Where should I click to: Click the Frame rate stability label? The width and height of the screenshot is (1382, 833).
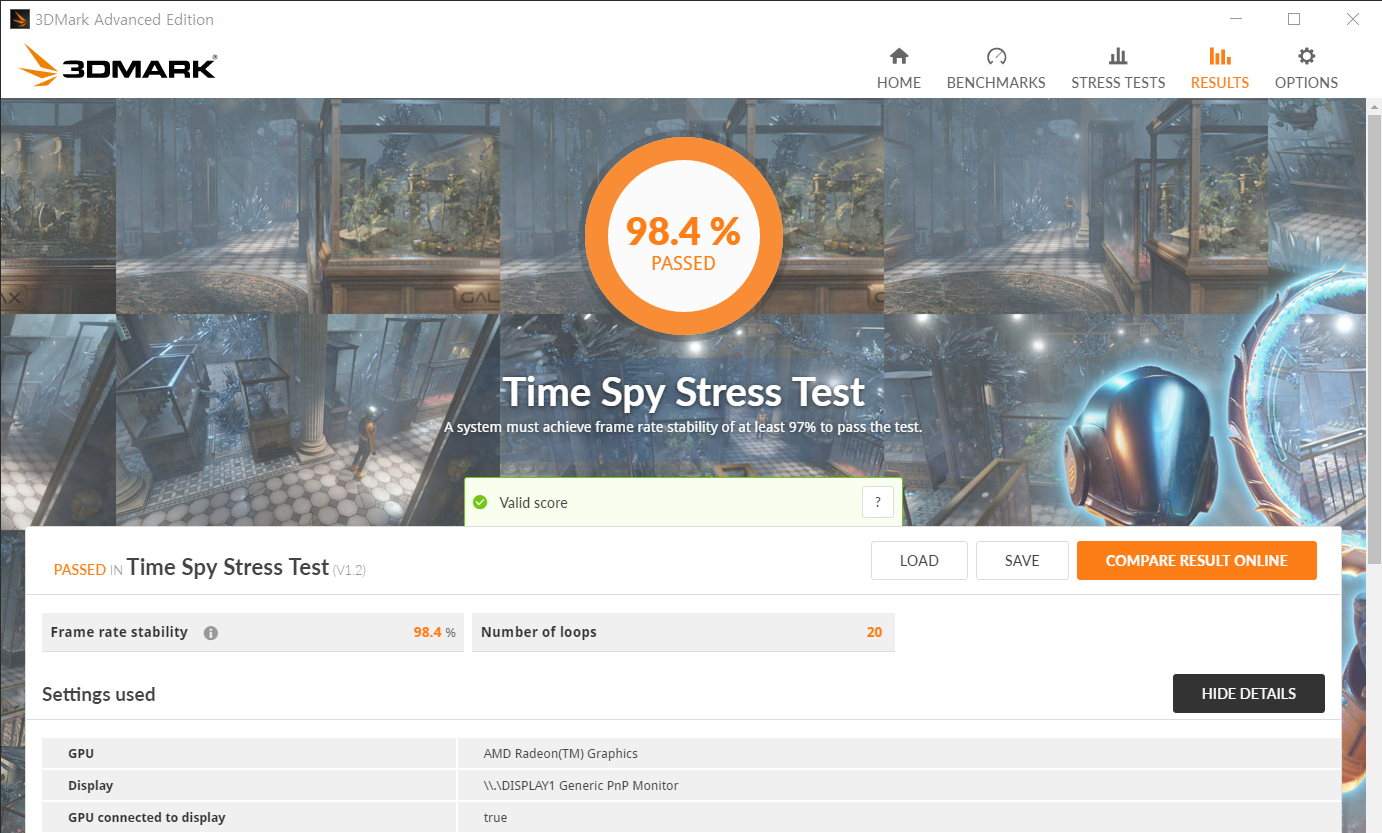(x=119, y=632)
